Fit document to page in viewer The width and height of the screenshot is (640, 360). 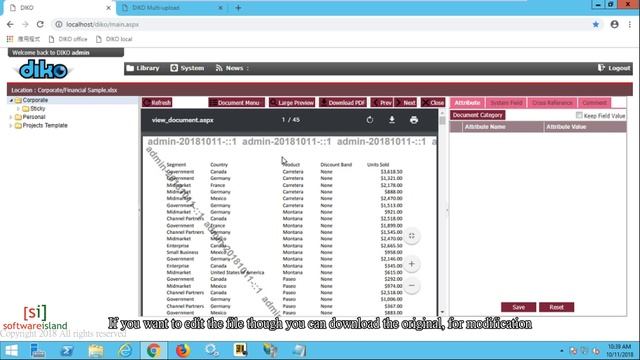(411, 236)
